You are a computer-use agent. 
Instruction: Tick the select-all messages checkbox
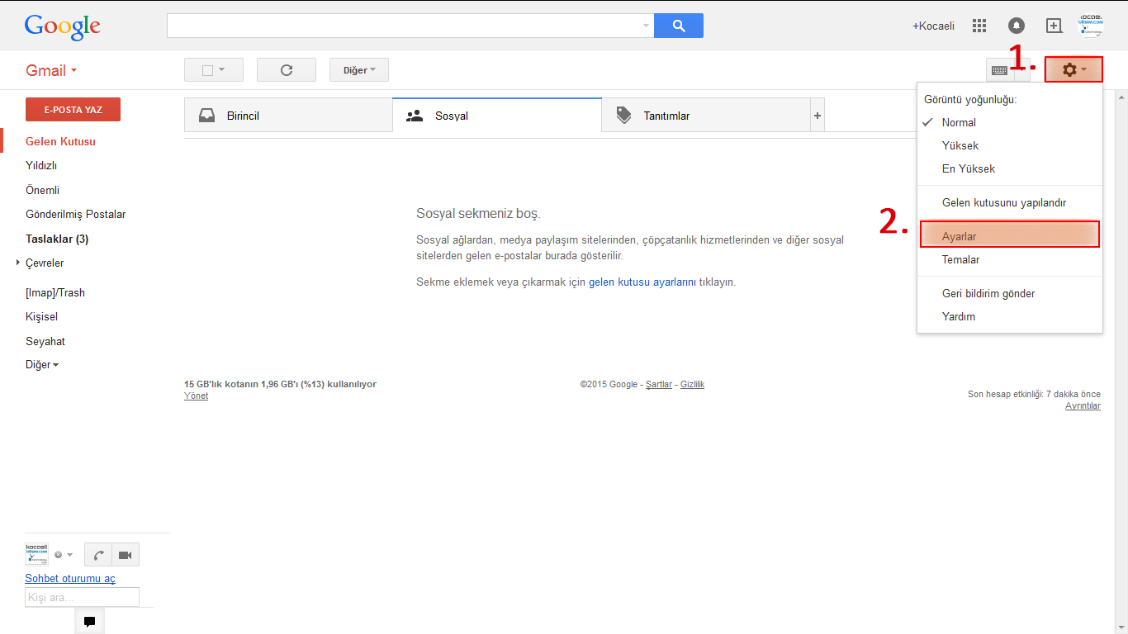point(207,70)
